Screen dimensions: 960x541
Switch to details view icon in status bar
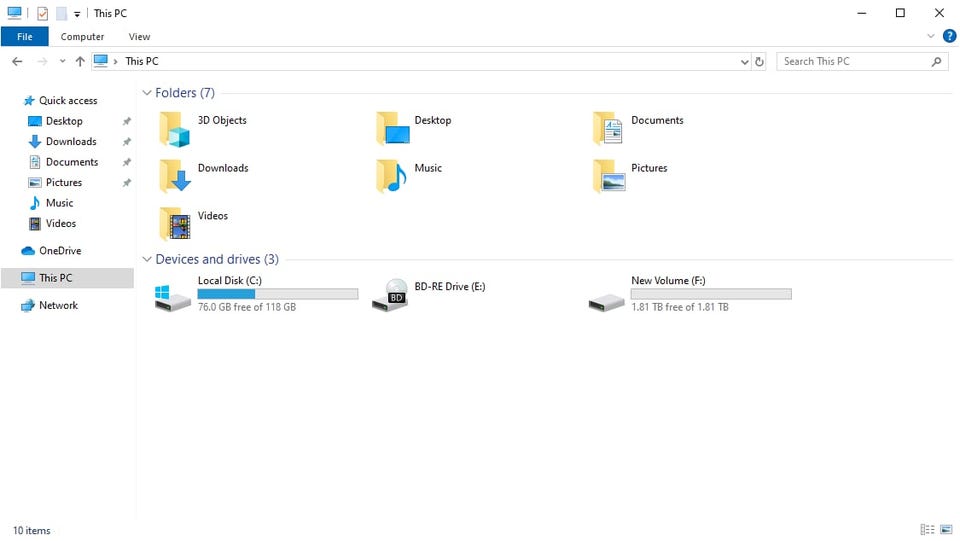tap(927, 529)
